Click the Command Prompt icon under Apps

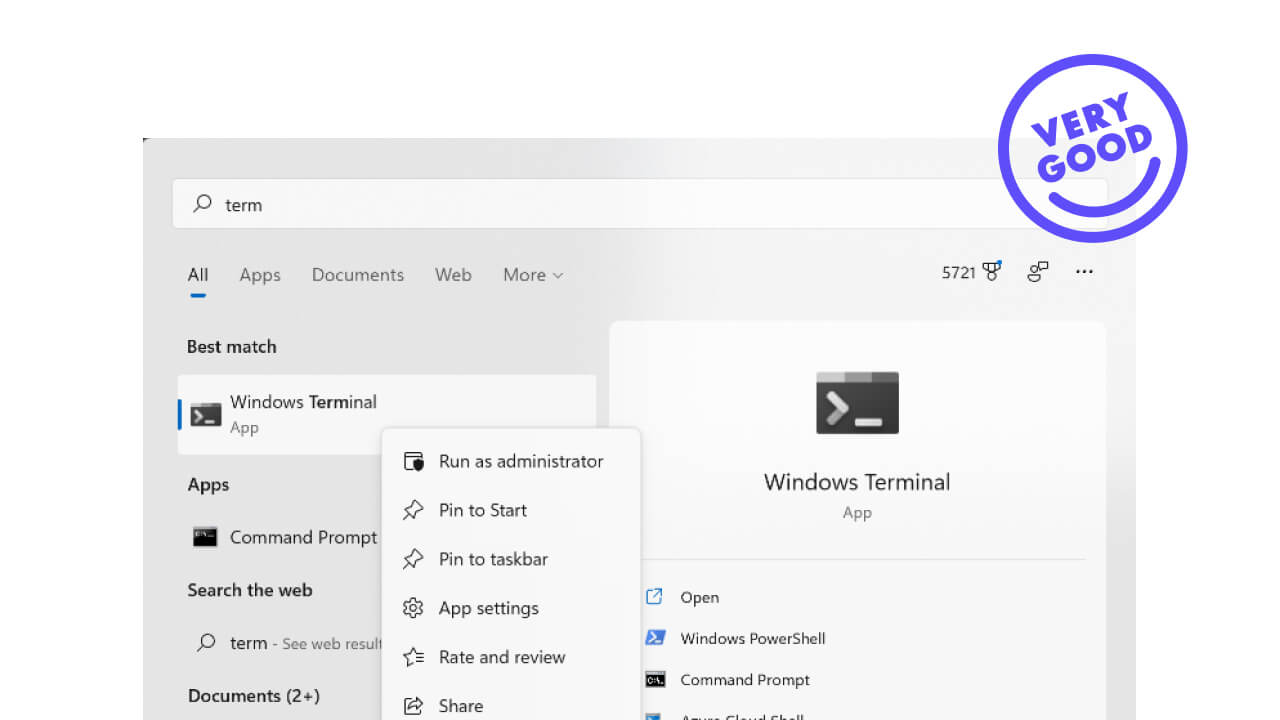pyautogui.click(x=205, y=537)
